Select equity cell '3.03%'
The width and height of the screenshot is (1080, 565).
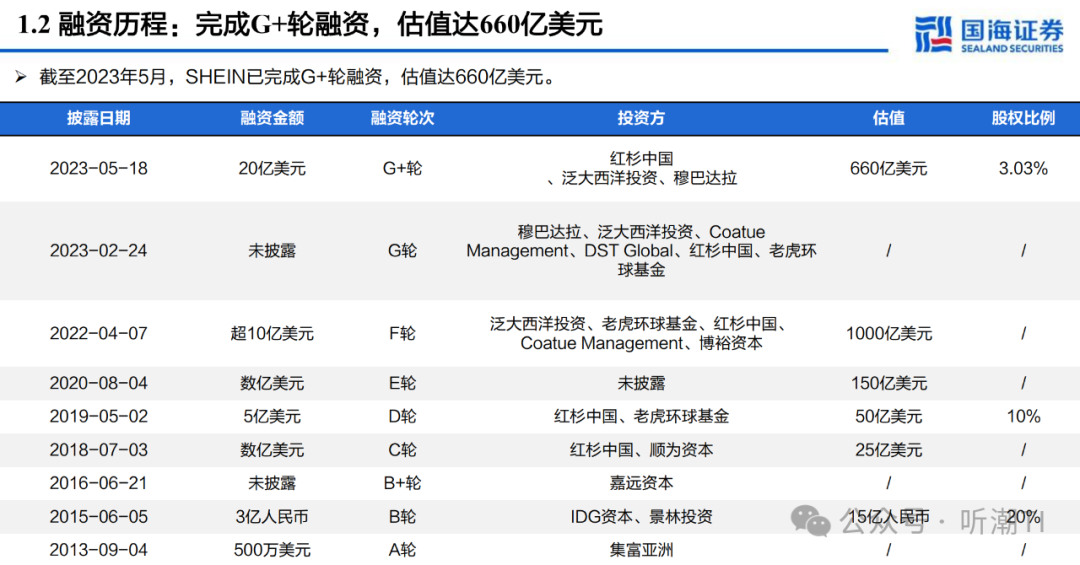[x=1023, y=169]
